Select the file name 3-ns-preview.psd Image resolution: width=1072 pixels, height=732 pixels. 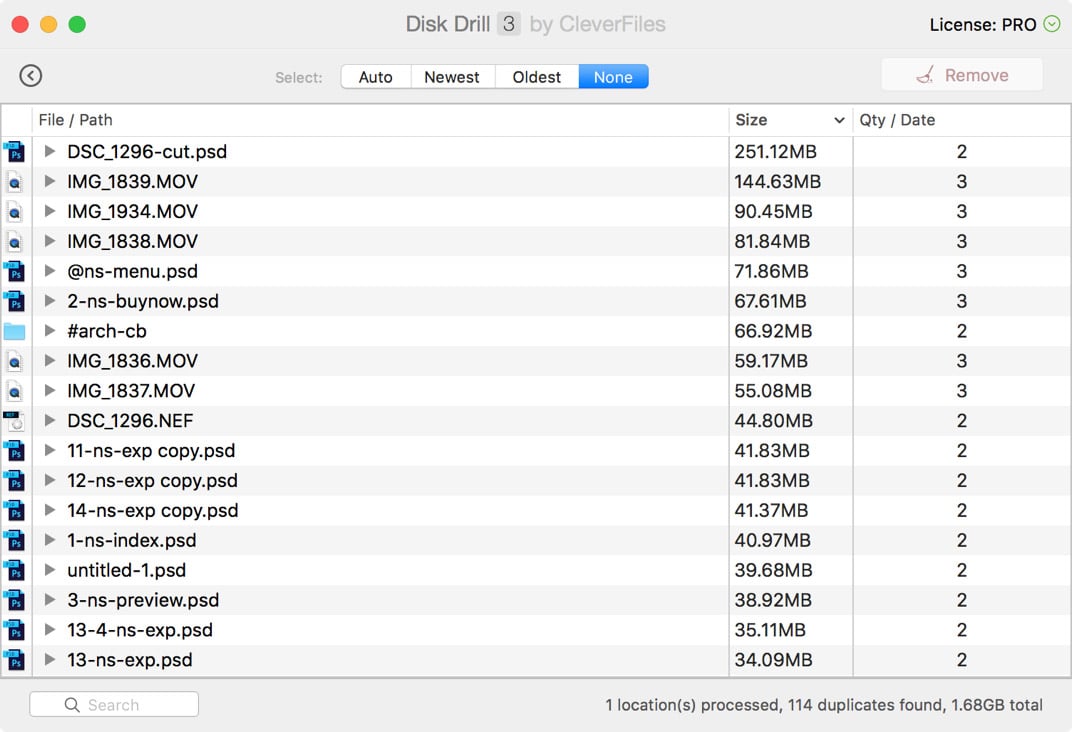point(143,600)
